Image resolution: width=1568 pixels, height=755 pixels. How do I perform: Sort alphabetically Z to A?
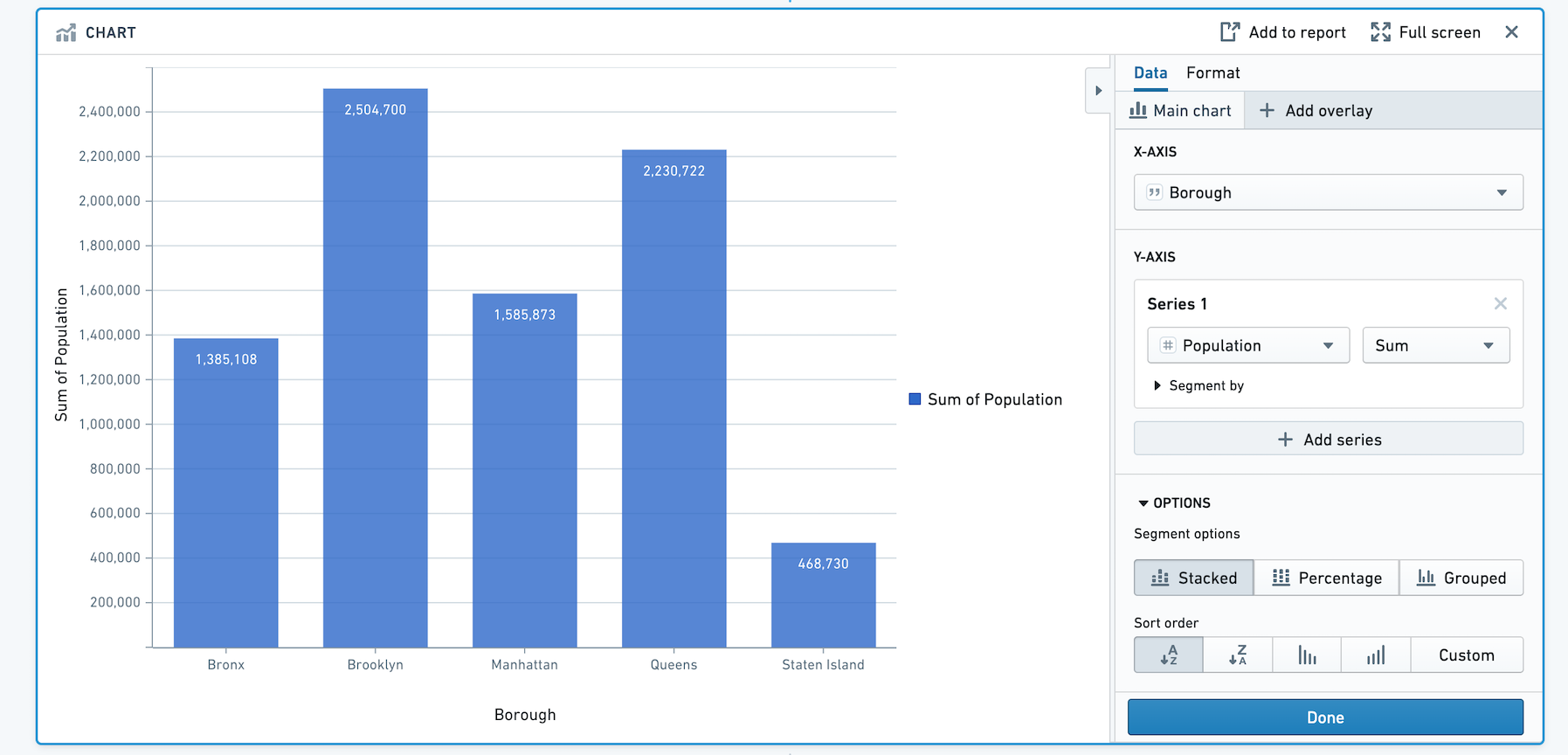pos(1238,655)
